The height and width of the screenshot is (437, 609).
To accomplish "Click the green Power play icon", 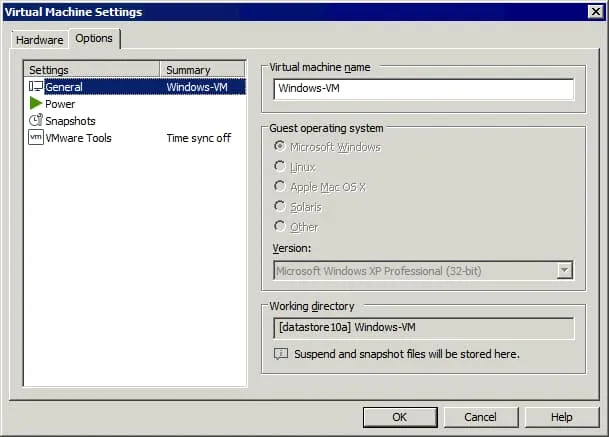I will tap(35, 104).
